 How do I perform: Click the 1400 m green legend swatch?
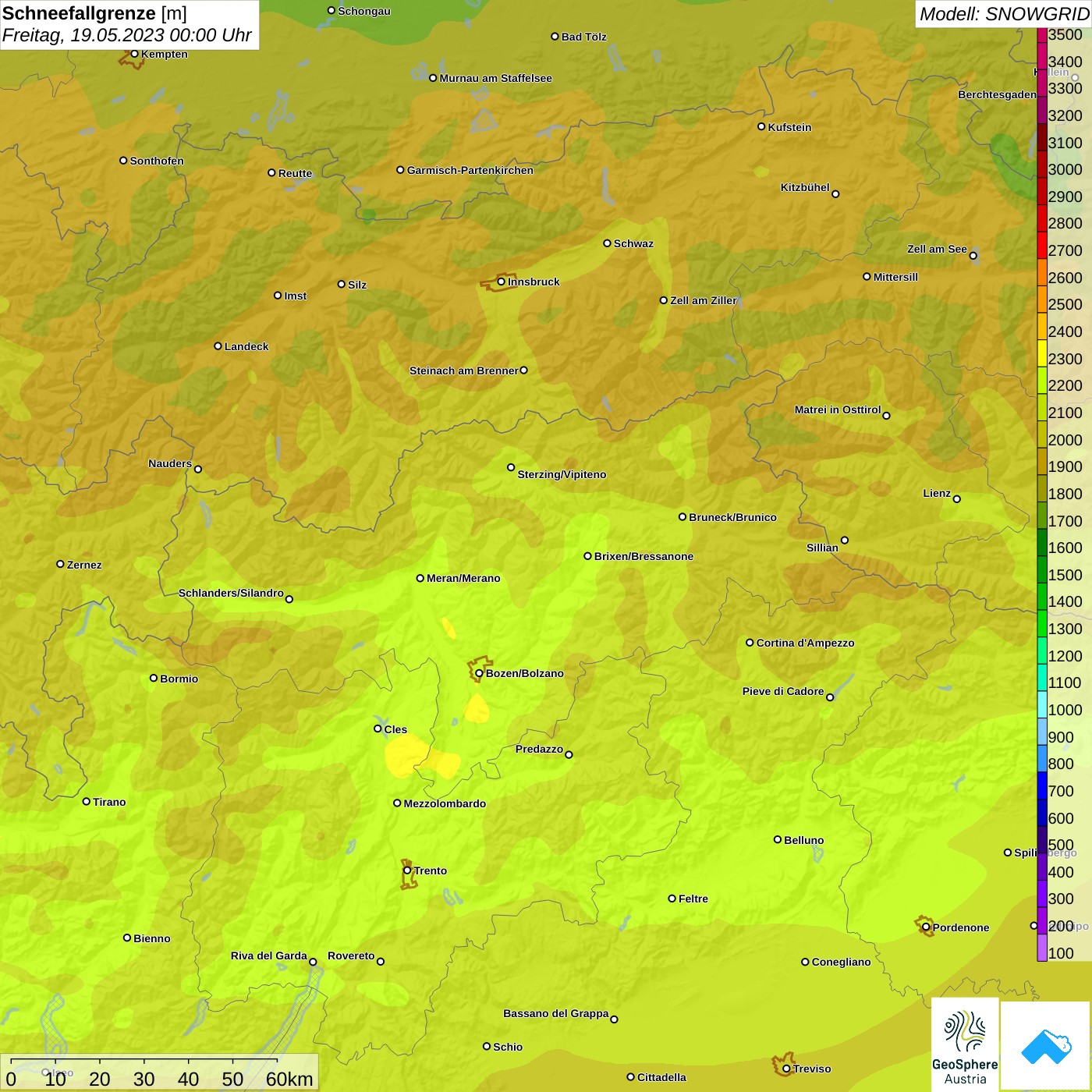tap(1042, 596)
